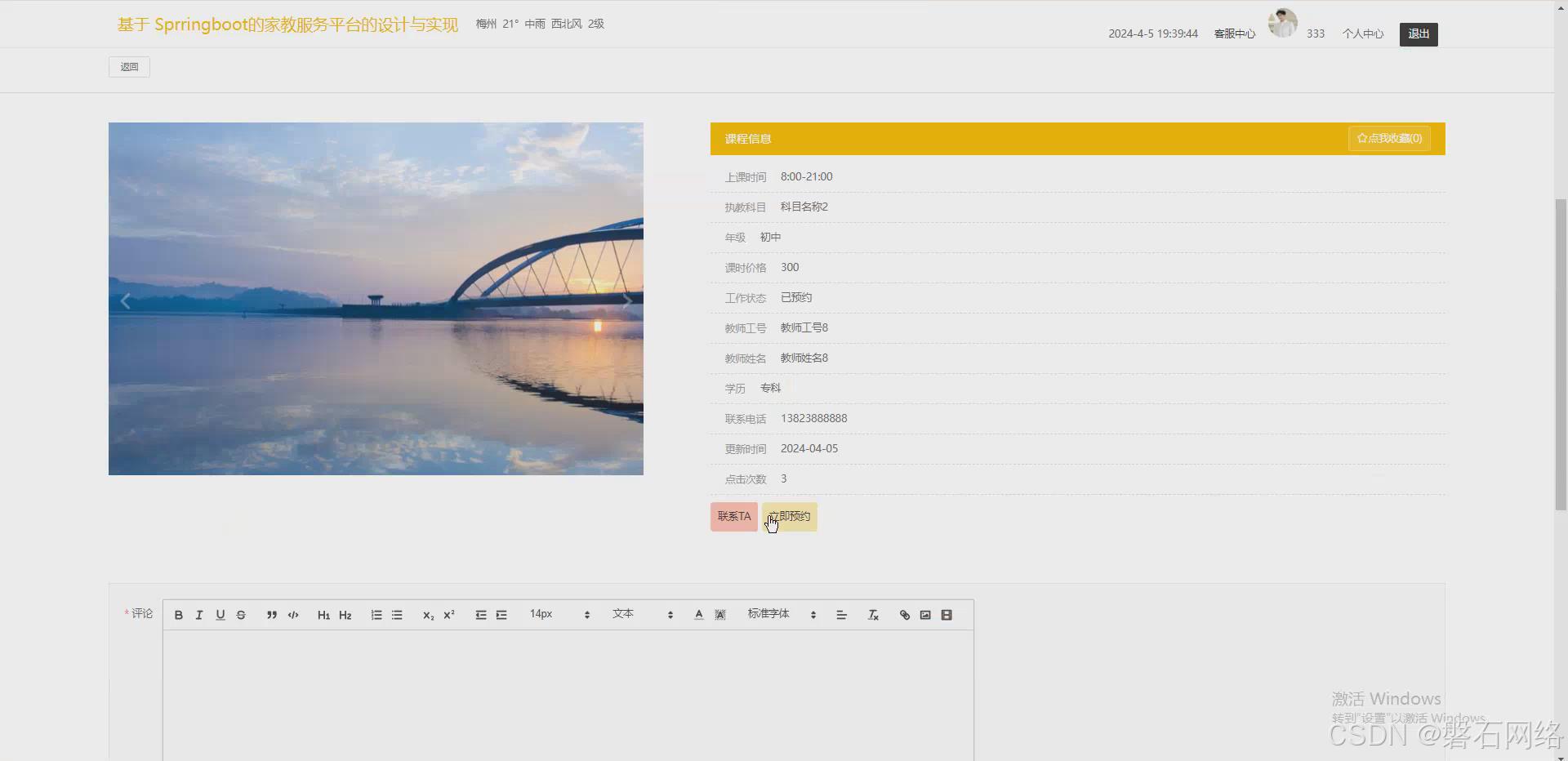1568x761 pixels.
Task: Select the class time 8:00-21:00
Action: click(807, 176)
